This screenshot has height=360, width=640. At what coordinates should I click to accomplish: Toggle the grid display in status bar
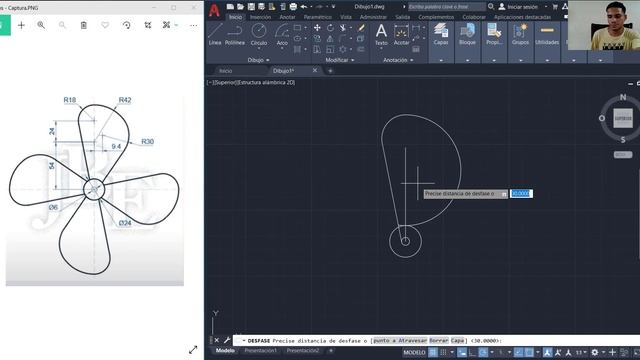pyautogui.click(x=433, y=352)
